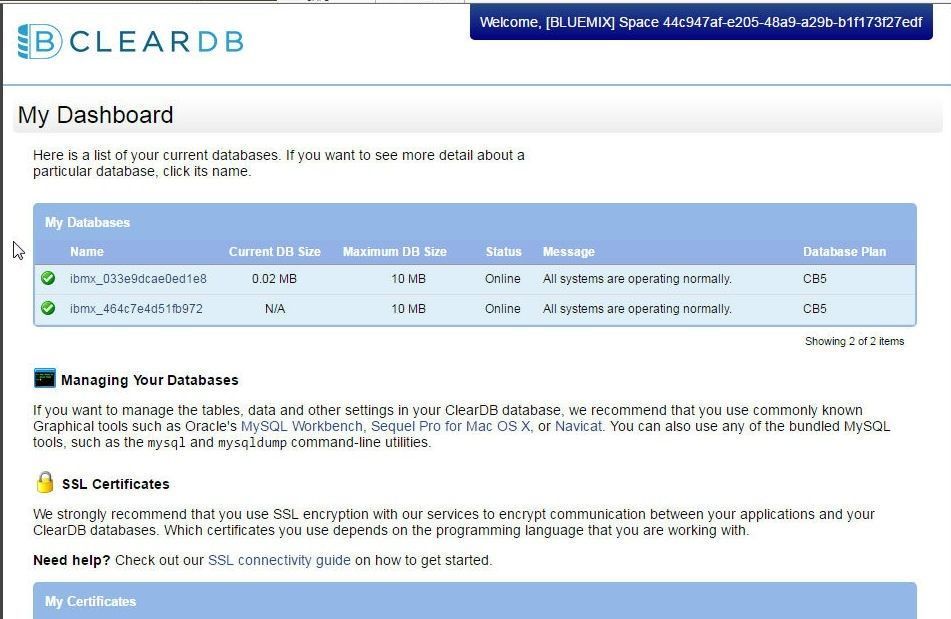Viewport: 951px width, 619px height.
Task: Open the SSL connectivity guide
Action: pos(279,560)
